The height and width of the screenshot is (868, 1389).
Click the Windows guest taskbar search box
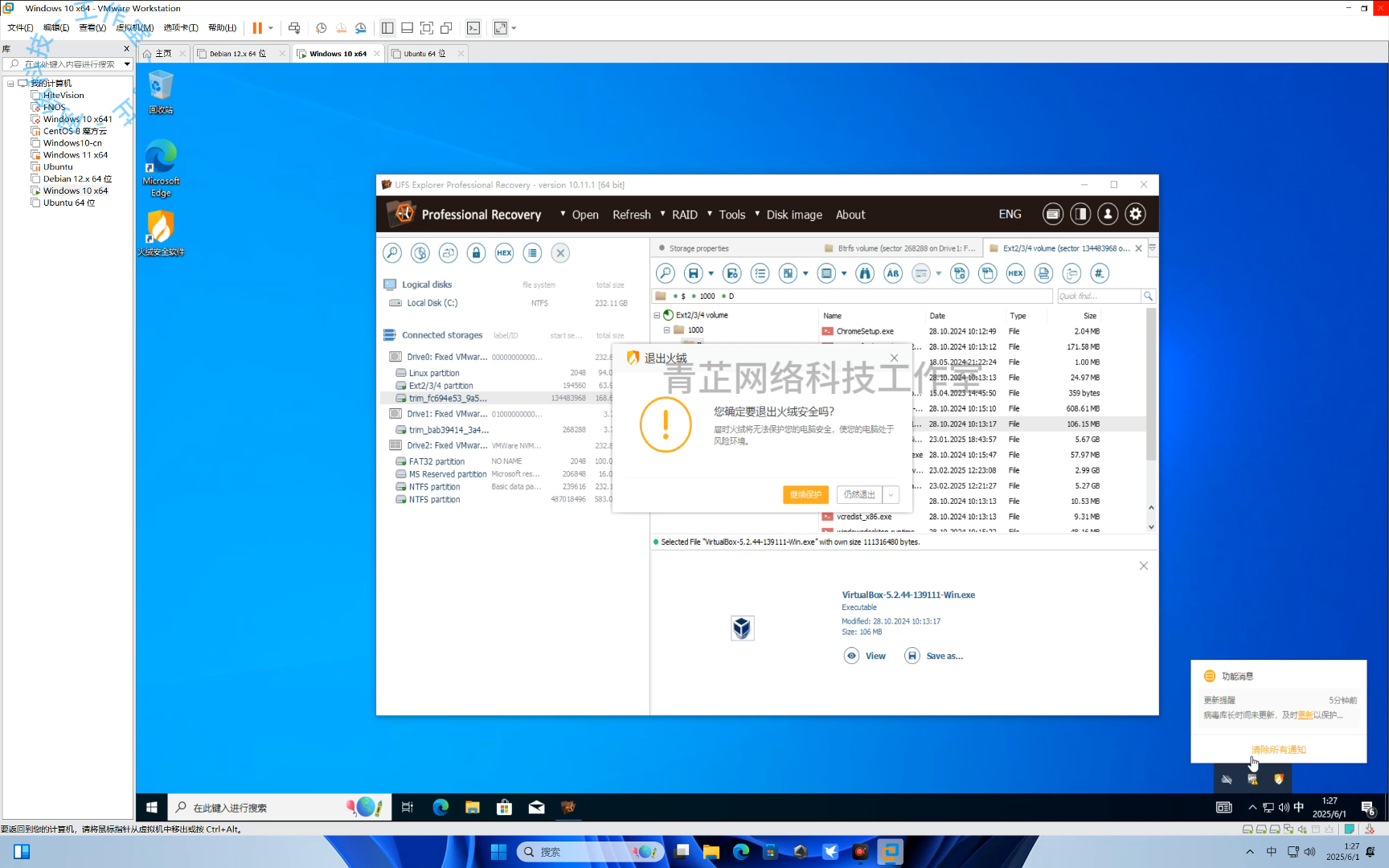[x=279, y=807]
